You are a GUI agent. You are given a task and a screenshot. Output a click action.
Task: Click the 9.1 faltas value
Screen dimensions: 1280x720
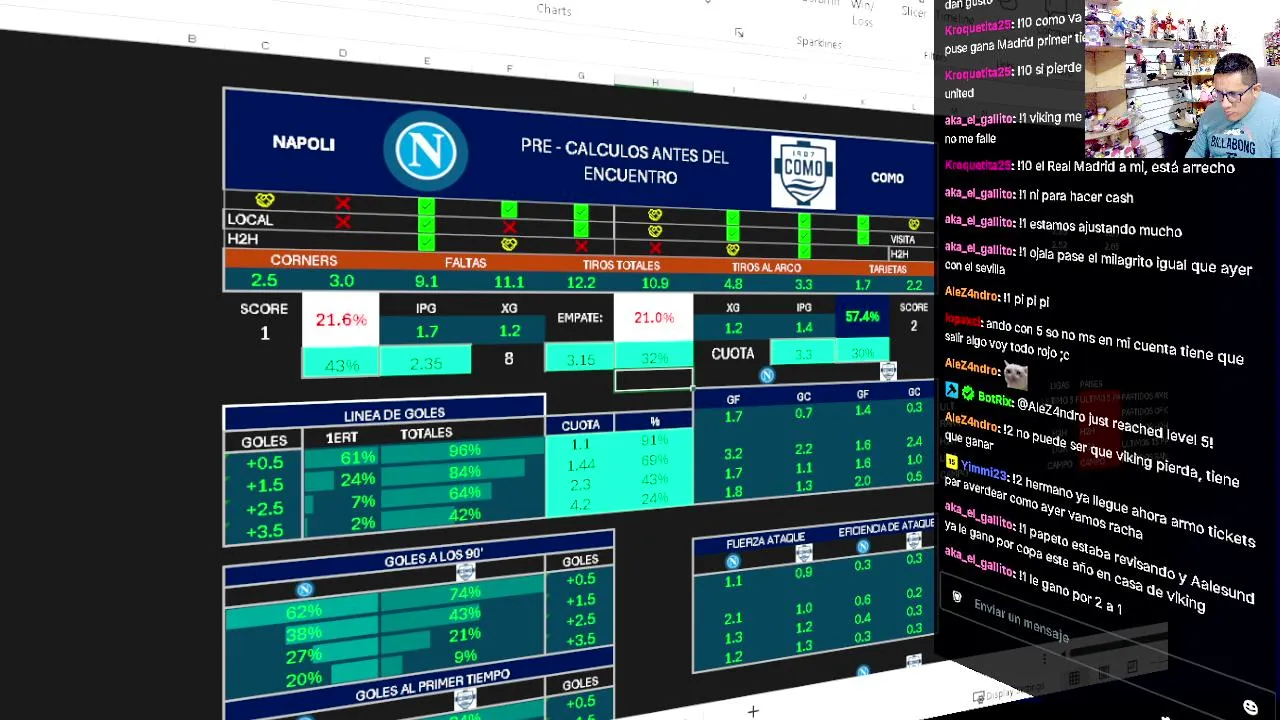coord(426,282)
